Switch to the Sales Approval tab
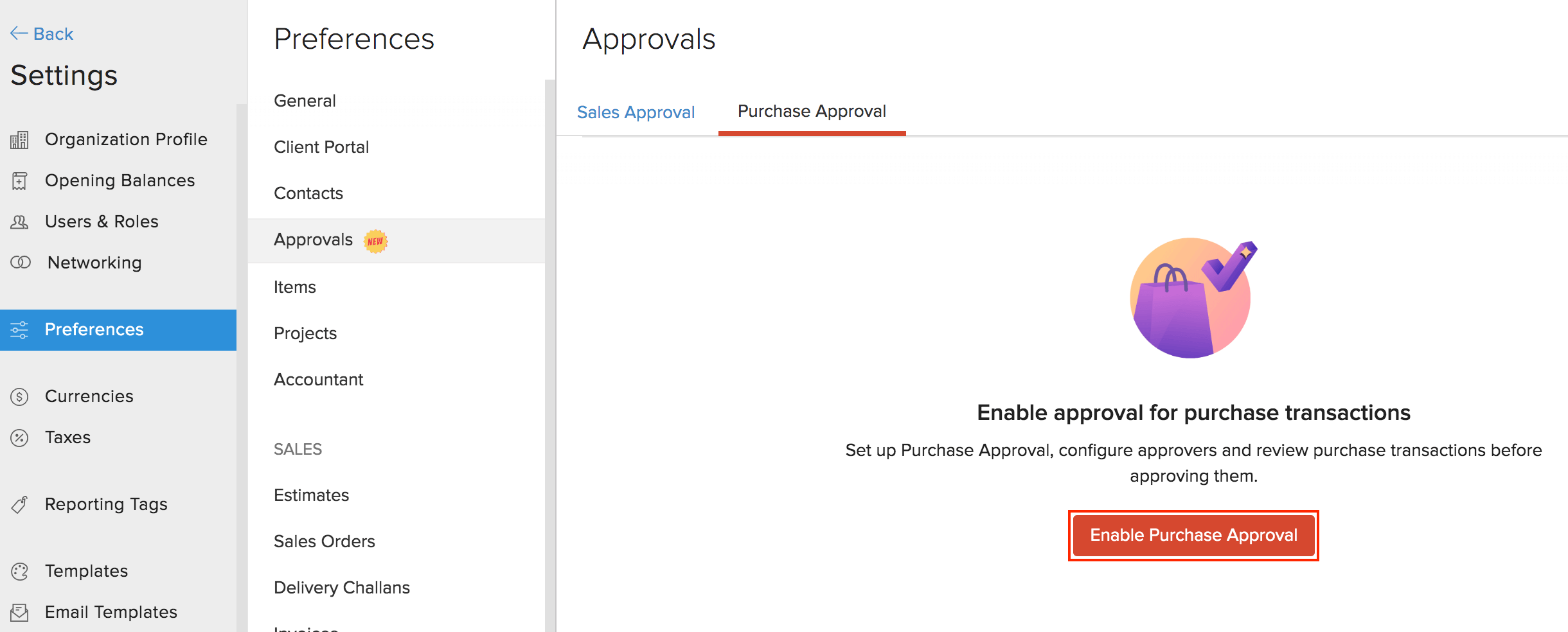Screen dimensions: 1568x632 pos(636,112)
